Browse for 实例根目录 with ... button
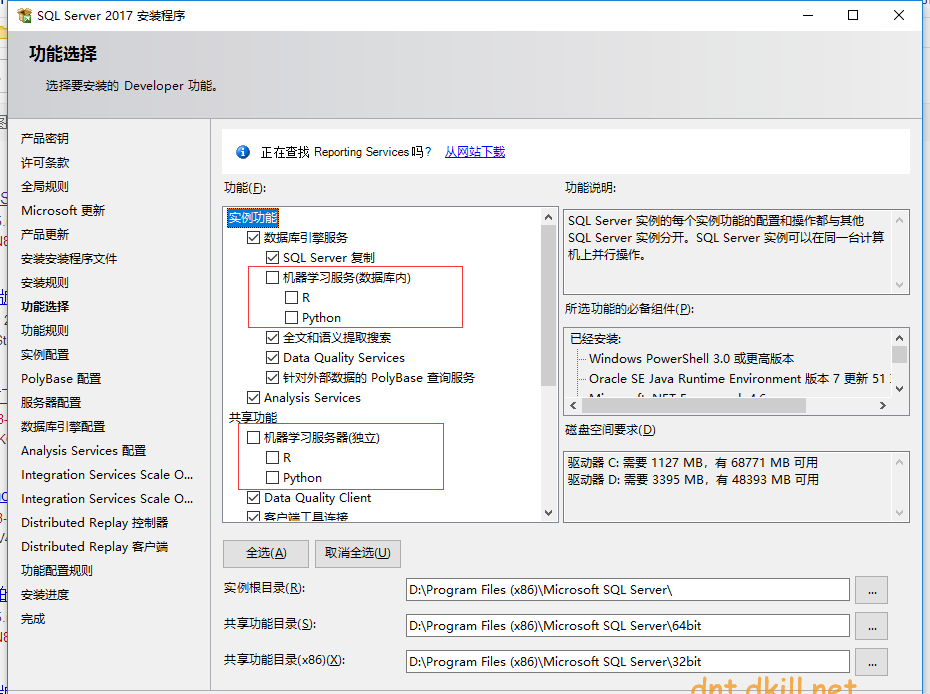The height and width of the screenshot is (694, 930). [x=871, y=590]
